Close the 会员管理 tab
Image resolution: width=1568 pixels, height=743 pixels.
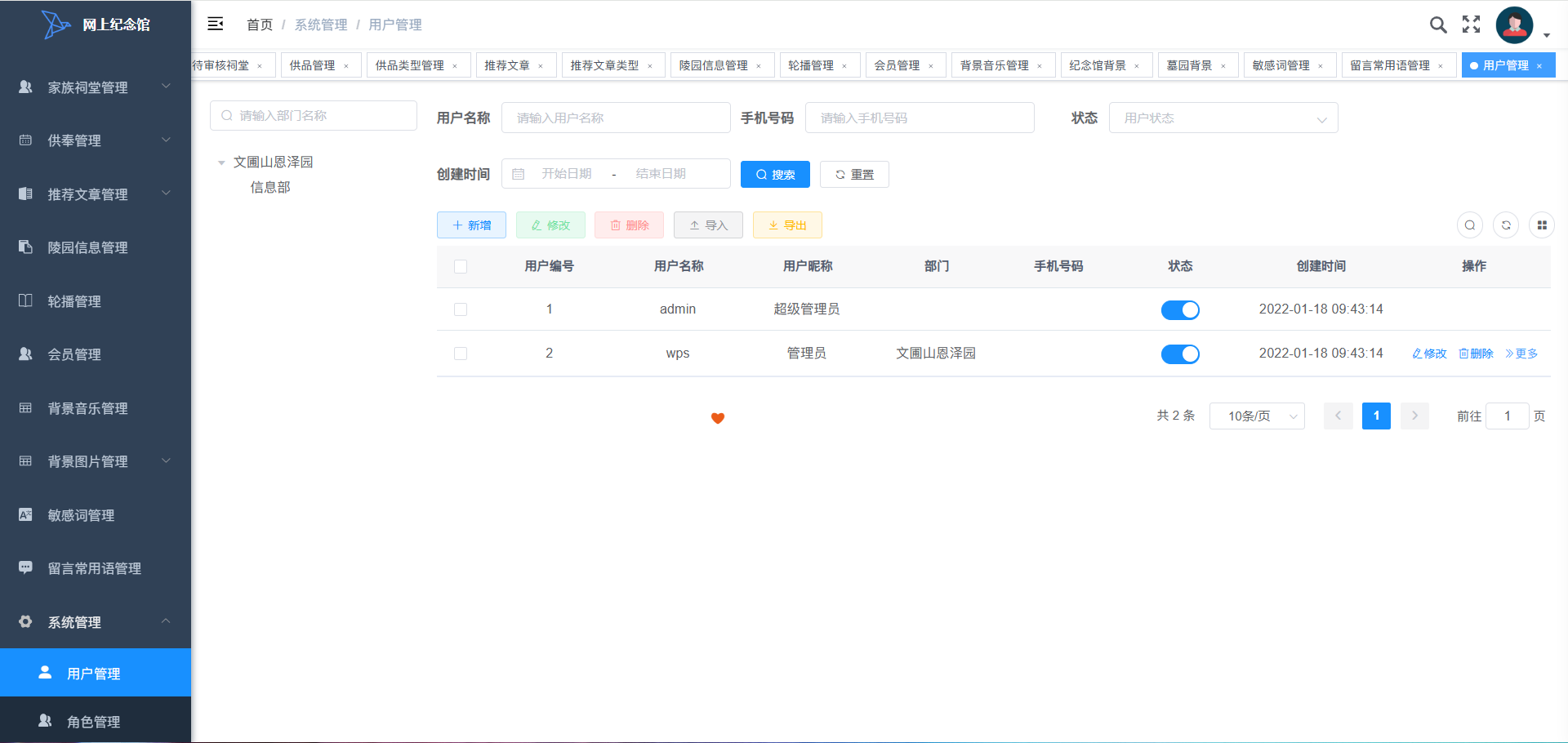(x=931, y=66)
